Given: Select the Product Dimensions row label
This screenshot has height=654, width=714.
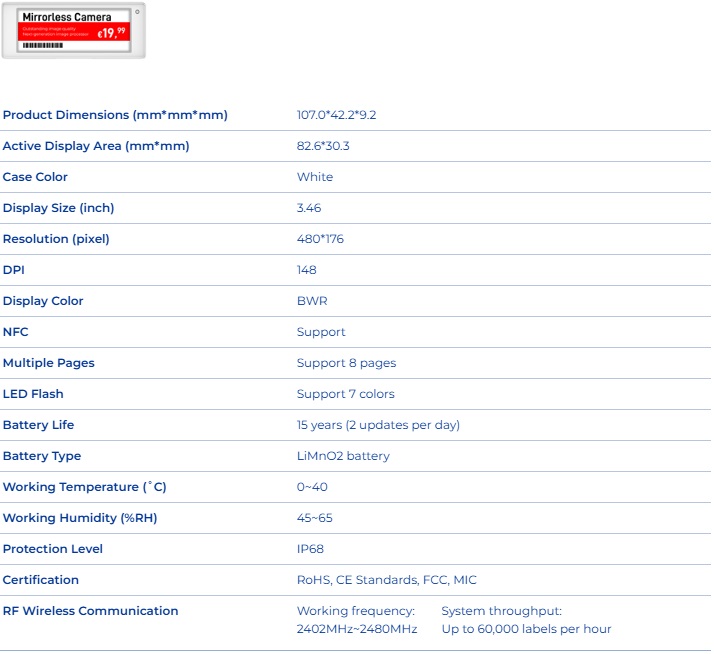Looking at the screenshot, I should point(115,115).
